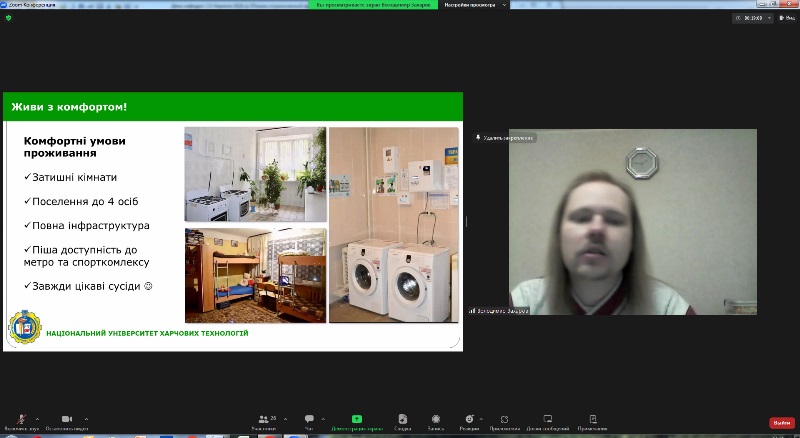Click the View layout button top right
The image size is (800, 438).
(x=787, y=18)
